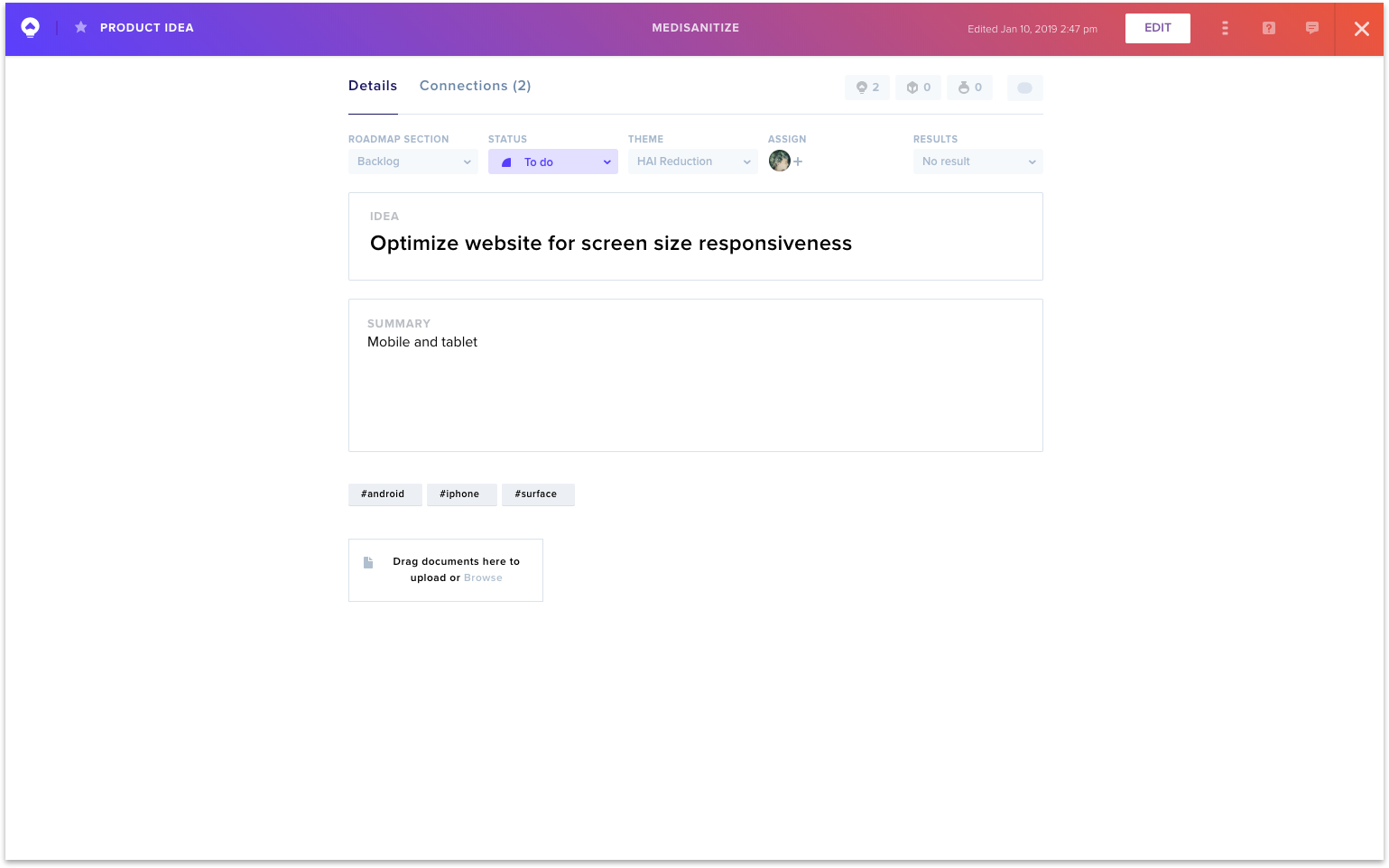Add an assignee with the plus icon
This screenshot has height=868, width=1389.
(798, 162)
